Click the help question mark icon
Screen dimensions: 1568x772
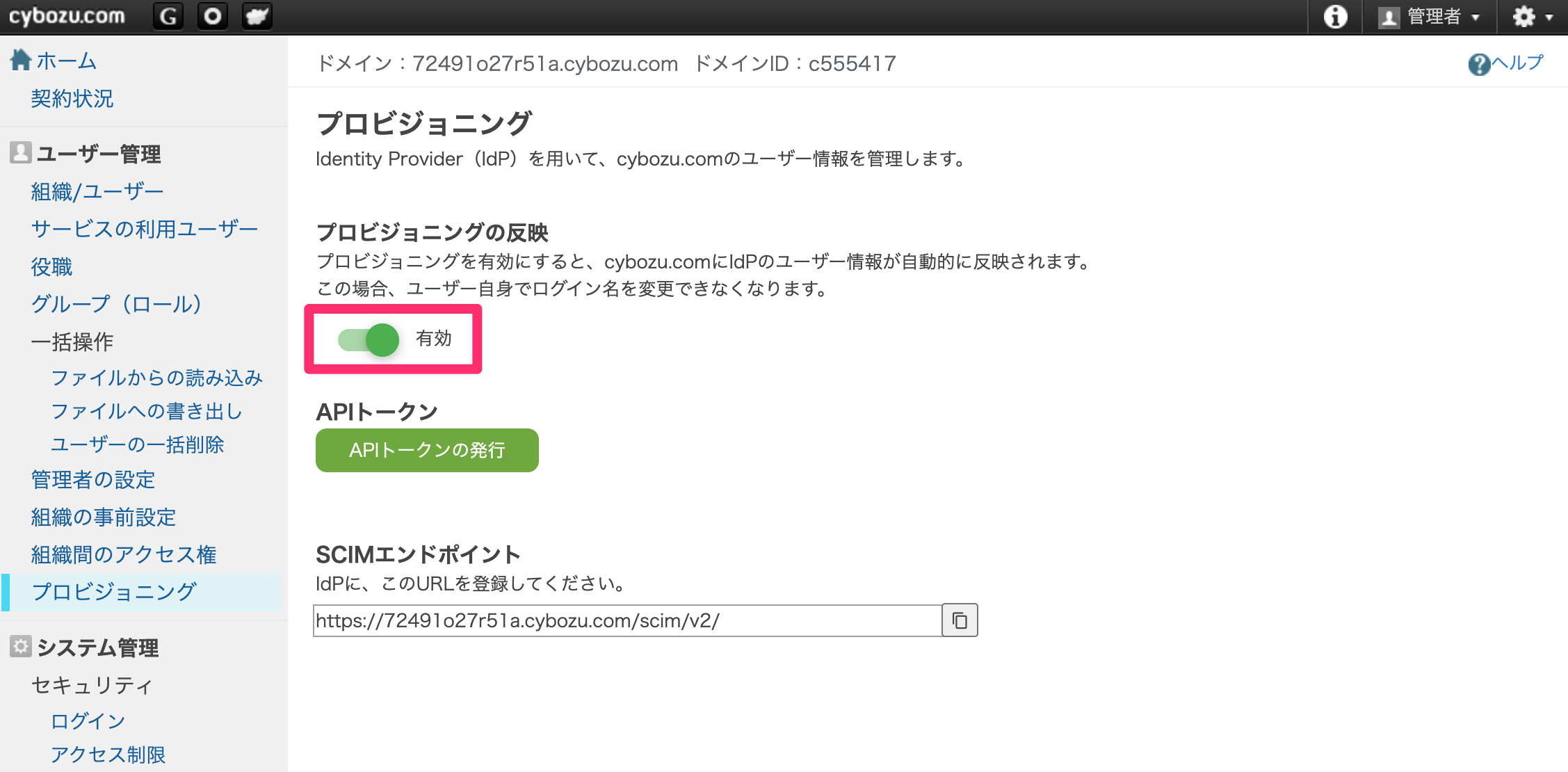tap(1479, 65)
